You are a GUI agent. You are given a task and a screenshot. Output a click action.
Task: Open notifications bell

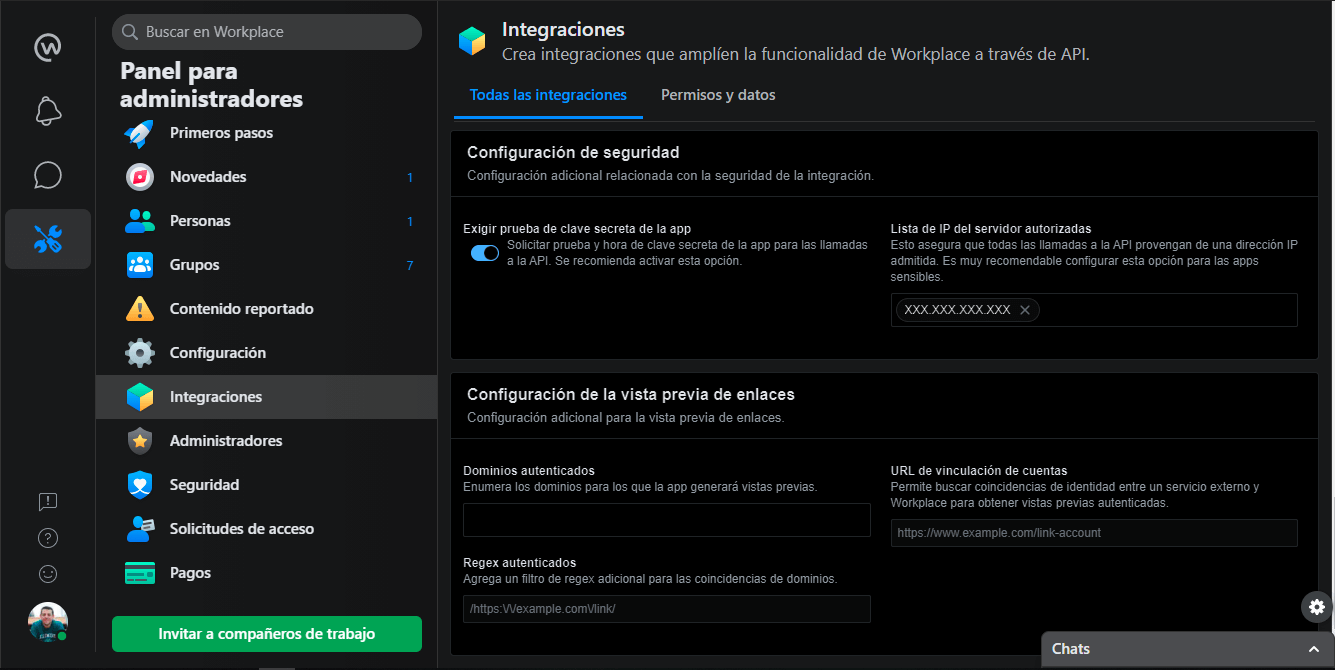tap(48, 111)
